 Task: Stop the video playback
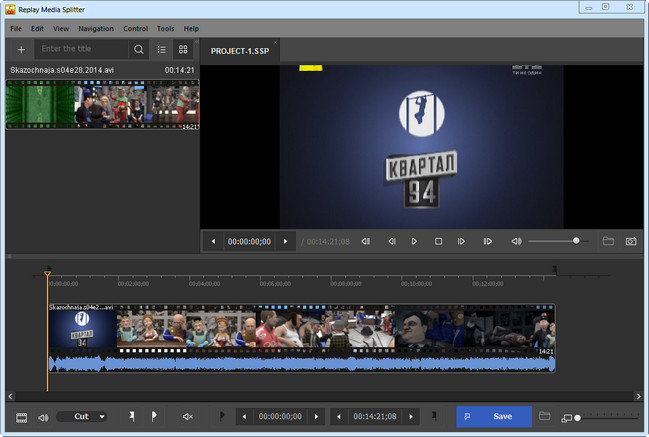(438, 241)
